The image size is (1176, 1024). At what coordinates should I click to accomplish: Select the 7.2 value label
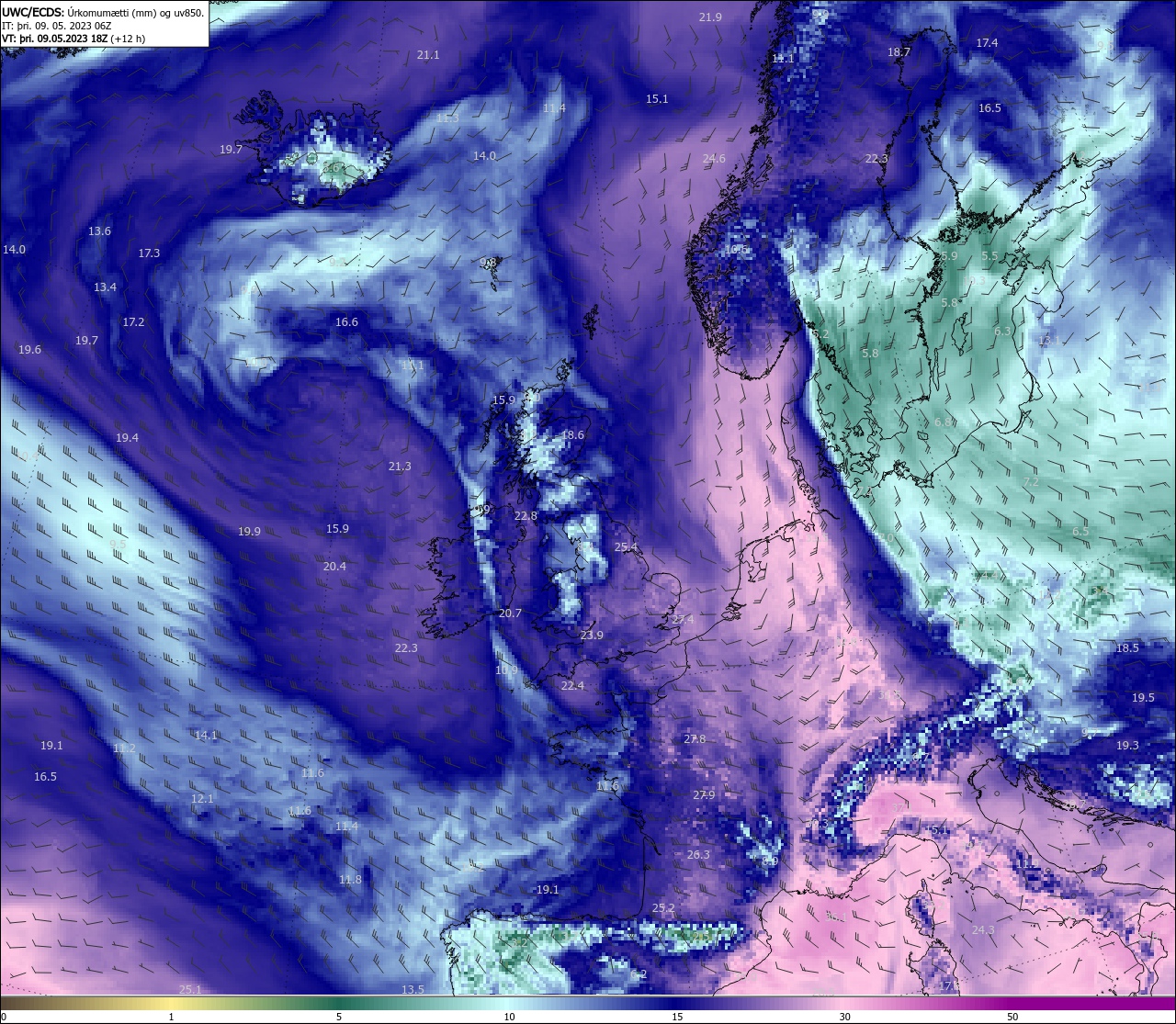click(1031, 482)
